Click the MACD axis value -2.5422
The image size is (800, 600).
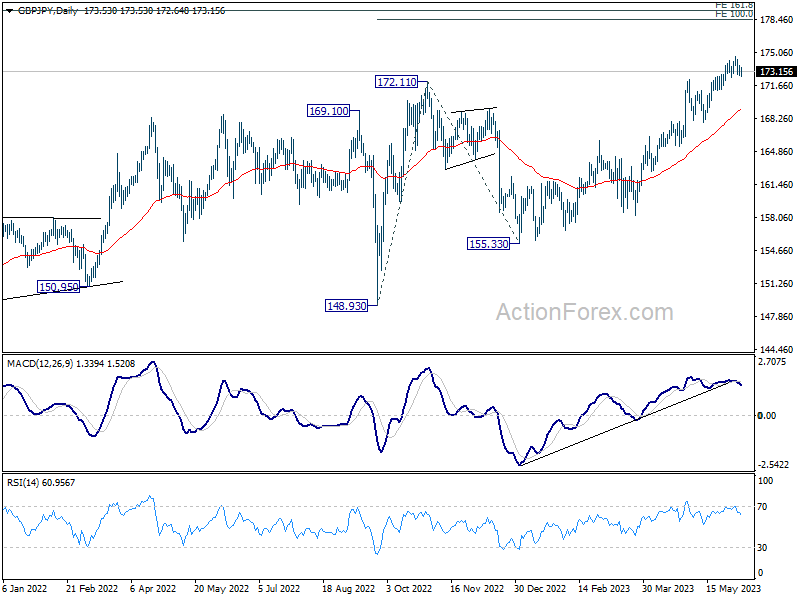(773, 465)
